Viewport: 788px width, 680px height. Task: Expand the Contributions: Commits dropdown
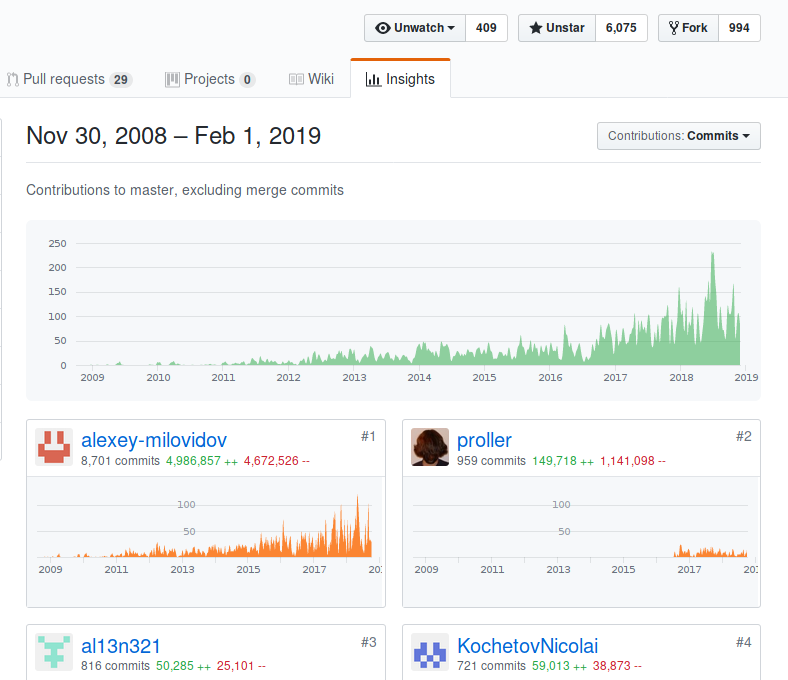point(678,136)
